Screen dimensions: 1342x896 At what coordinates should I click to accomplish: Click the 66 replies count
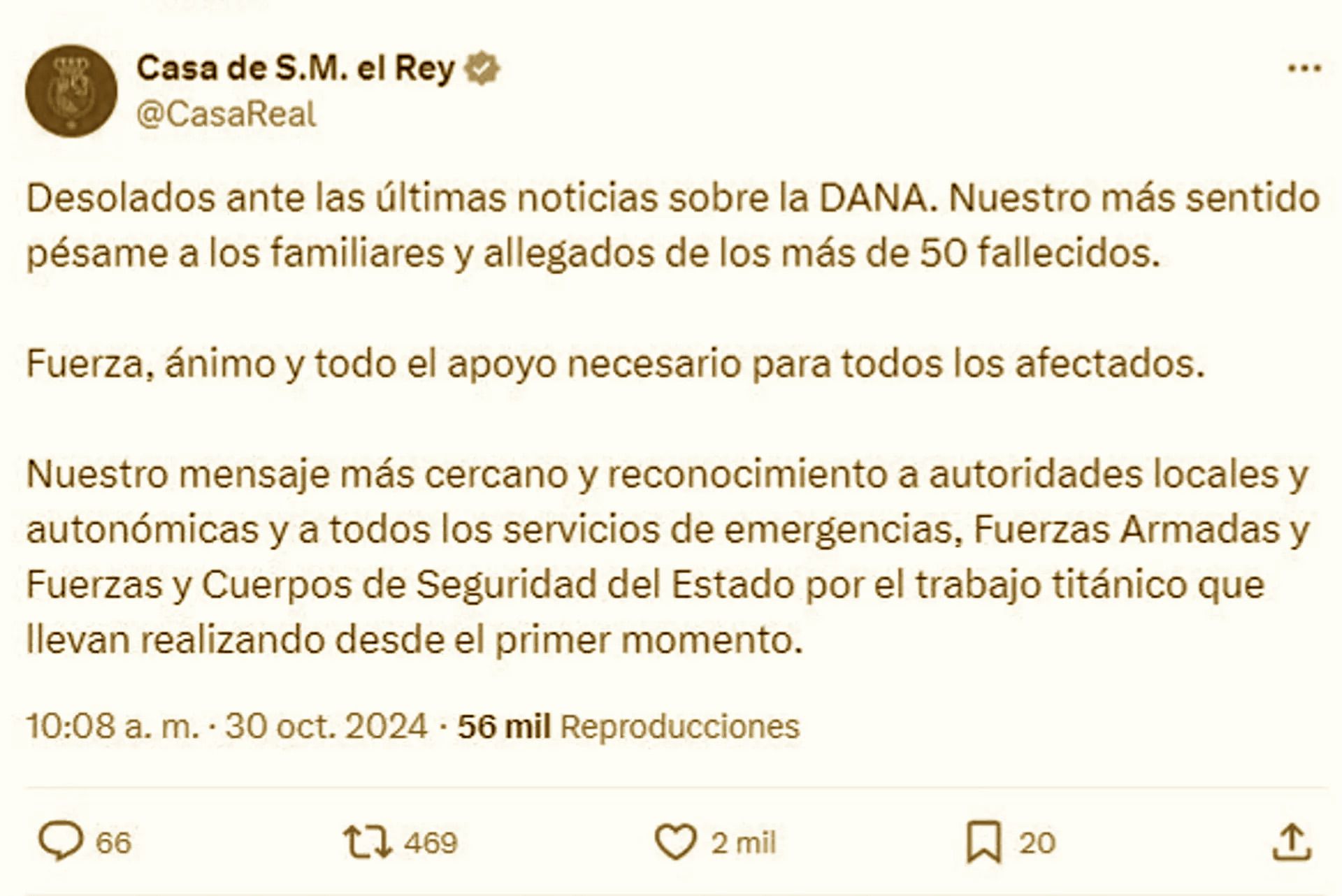pyautogui.click(x=113, y=843)
